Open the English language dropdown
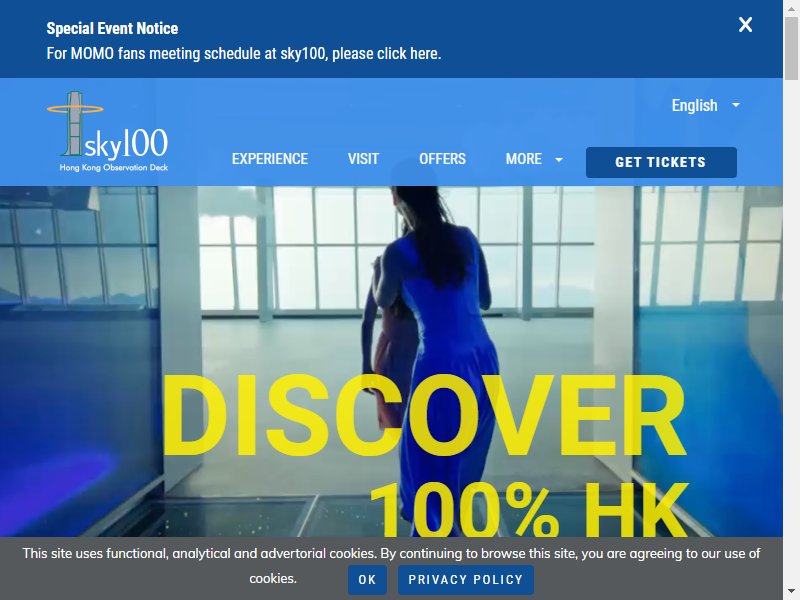This screenshot has height=600, width=800. coord(706,105)
